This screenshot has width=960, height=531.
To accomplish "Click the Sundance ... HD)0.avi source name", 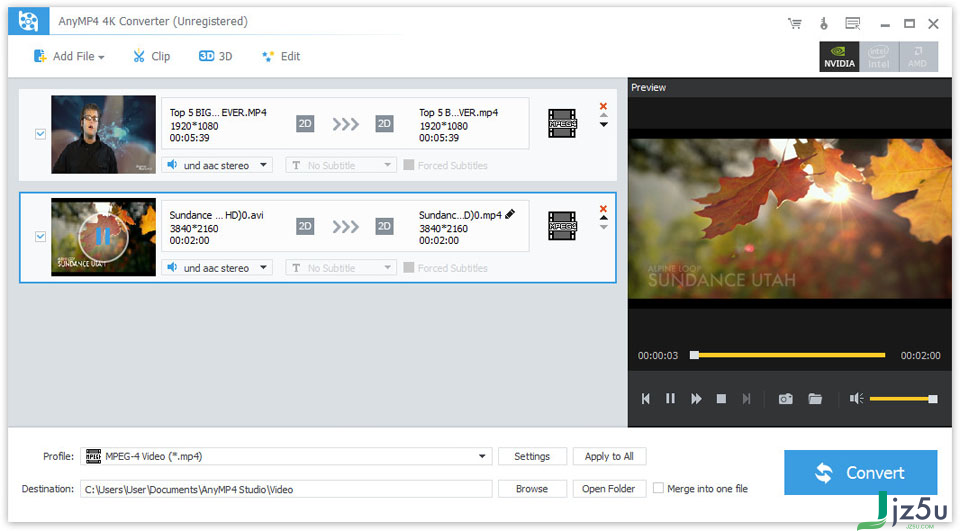I will 216,215.
